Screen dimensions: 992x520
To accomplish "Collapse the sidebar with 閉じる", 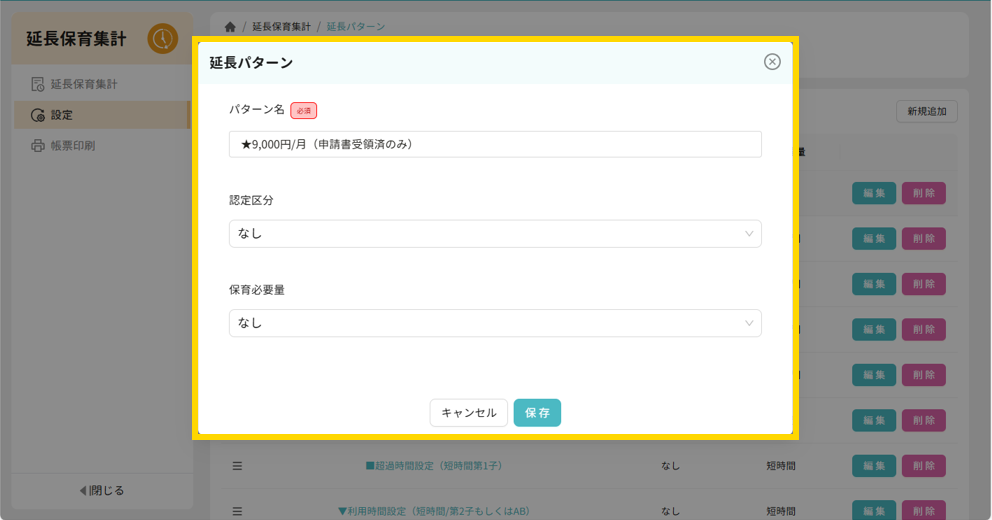I will (102, 490).
